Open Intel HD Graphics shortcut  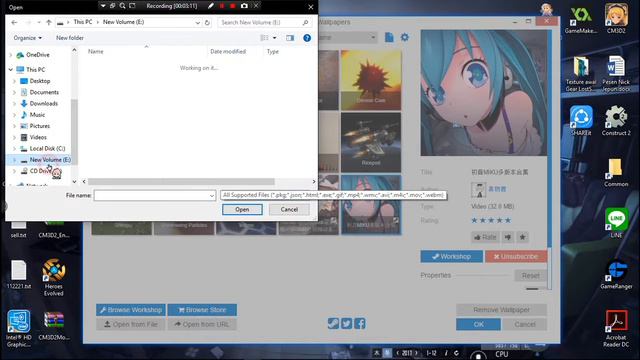pyautogui.click(x=18, y=329)
